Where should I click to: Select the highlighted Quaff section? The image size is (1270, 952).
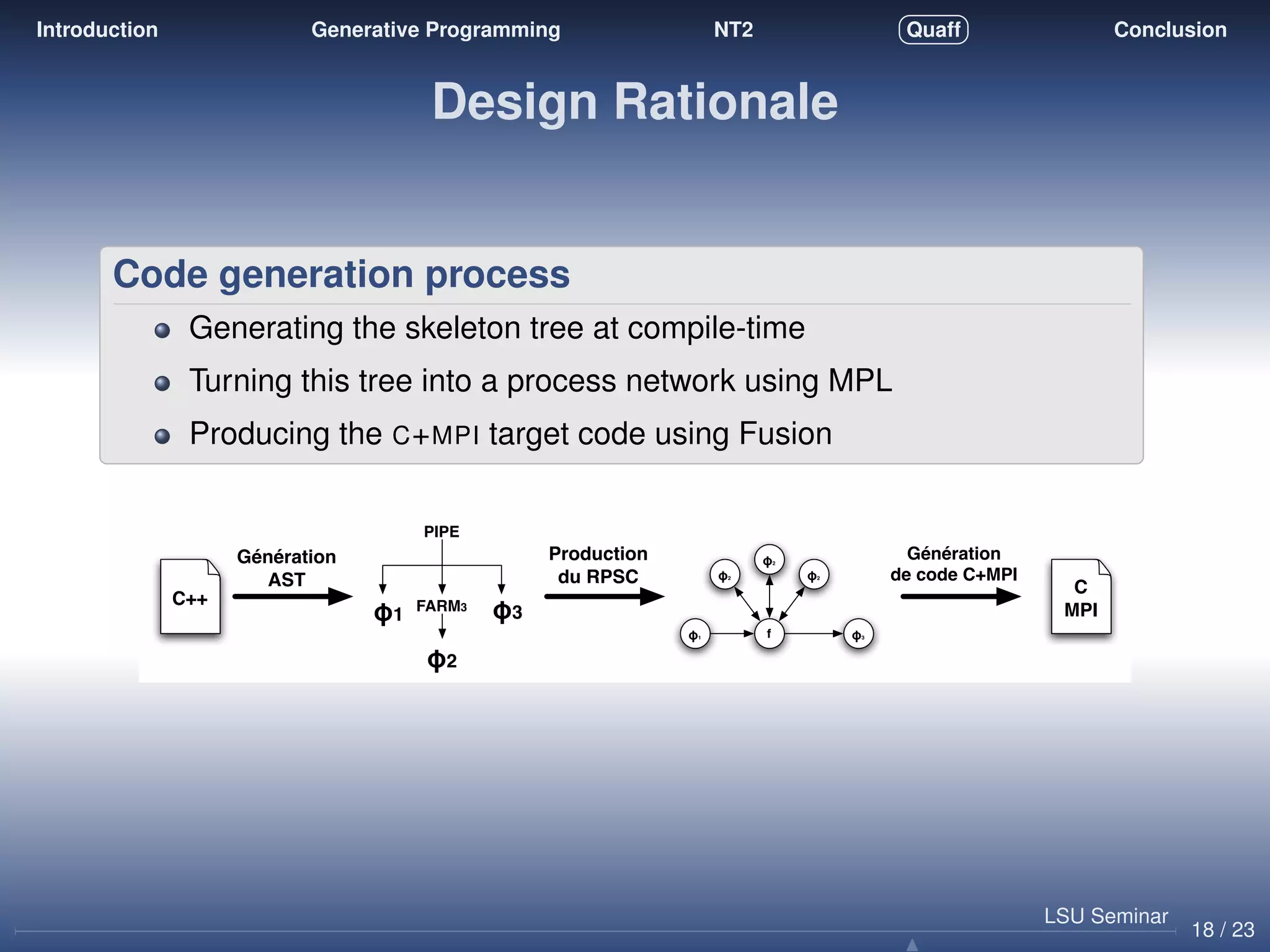coord(933,30)
